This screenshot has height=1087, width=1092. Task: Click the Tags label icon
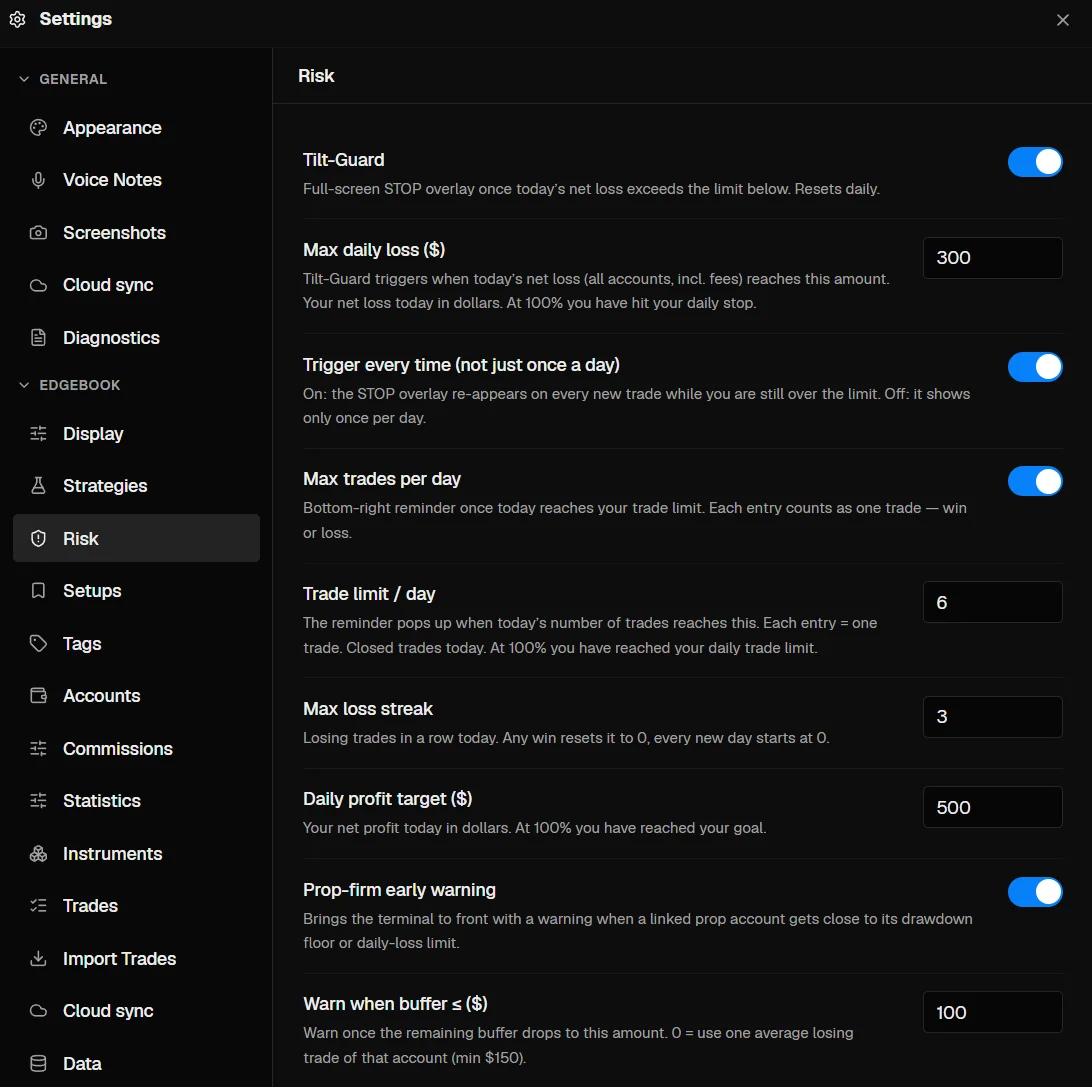click(38, 643)
